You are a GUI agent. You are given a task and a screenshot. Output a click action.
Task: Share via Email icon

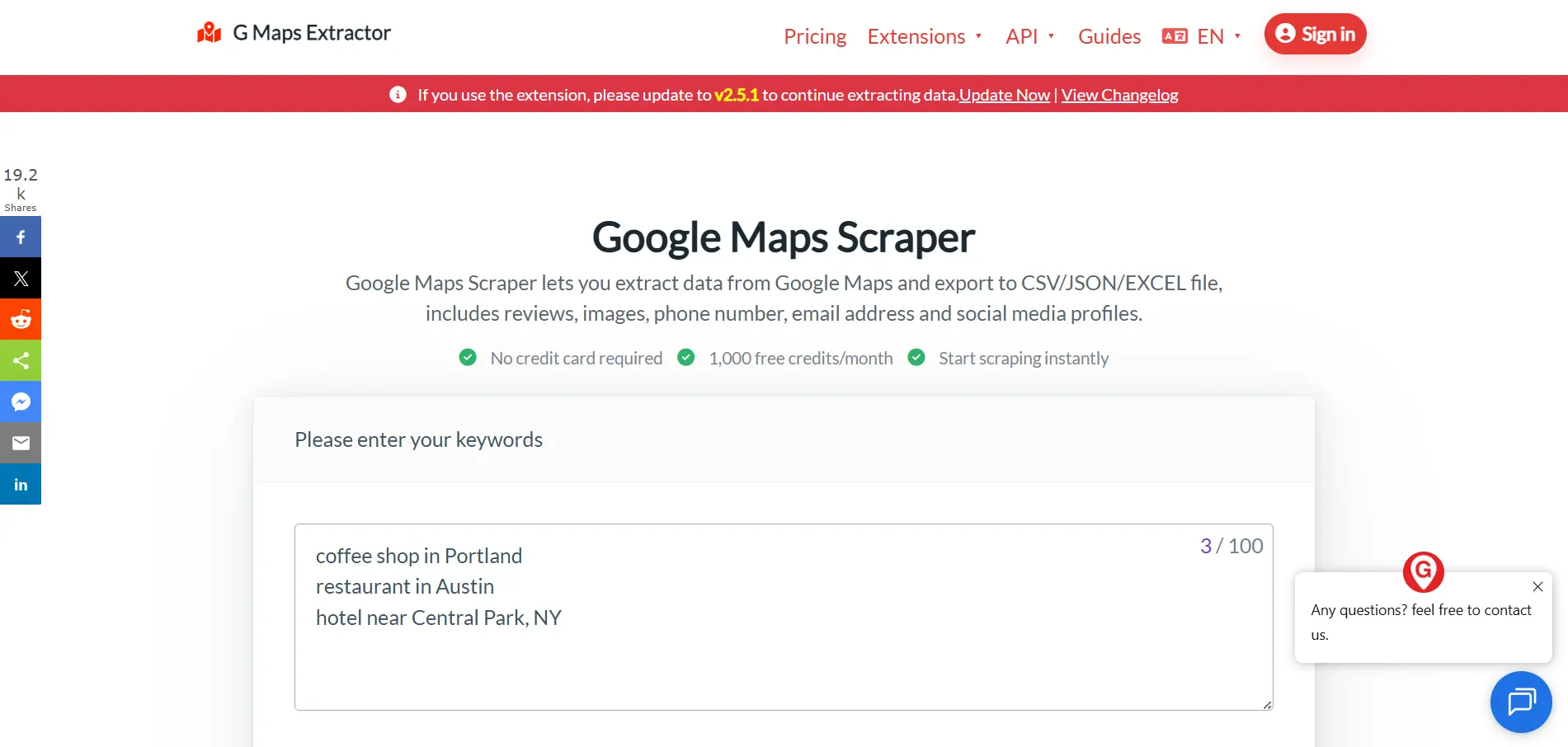pyautogui.click(x=21, y=443)
